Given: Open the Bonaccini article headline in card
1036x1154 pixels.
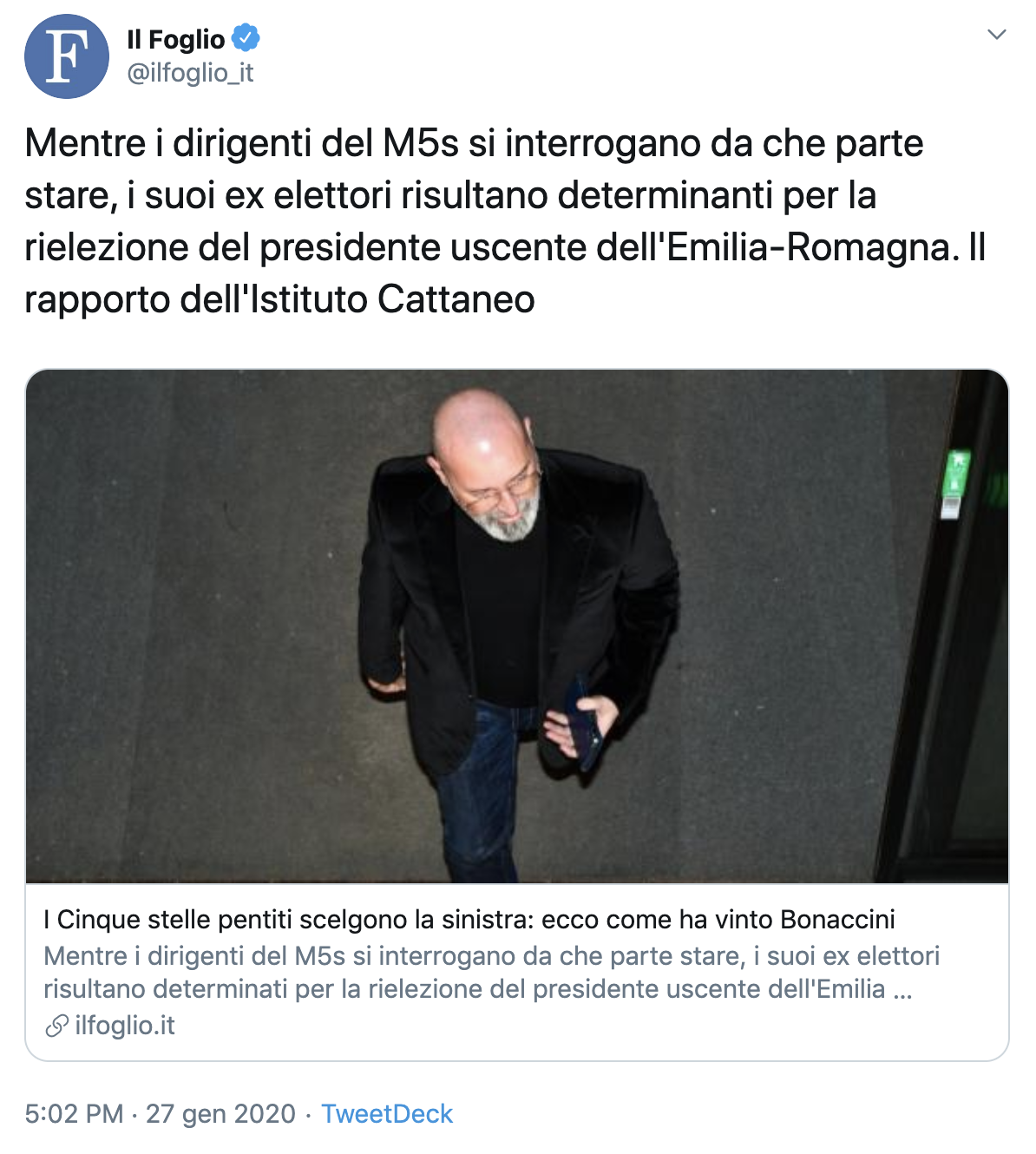Looking at the screenshot, I should [x=469, y=920].
